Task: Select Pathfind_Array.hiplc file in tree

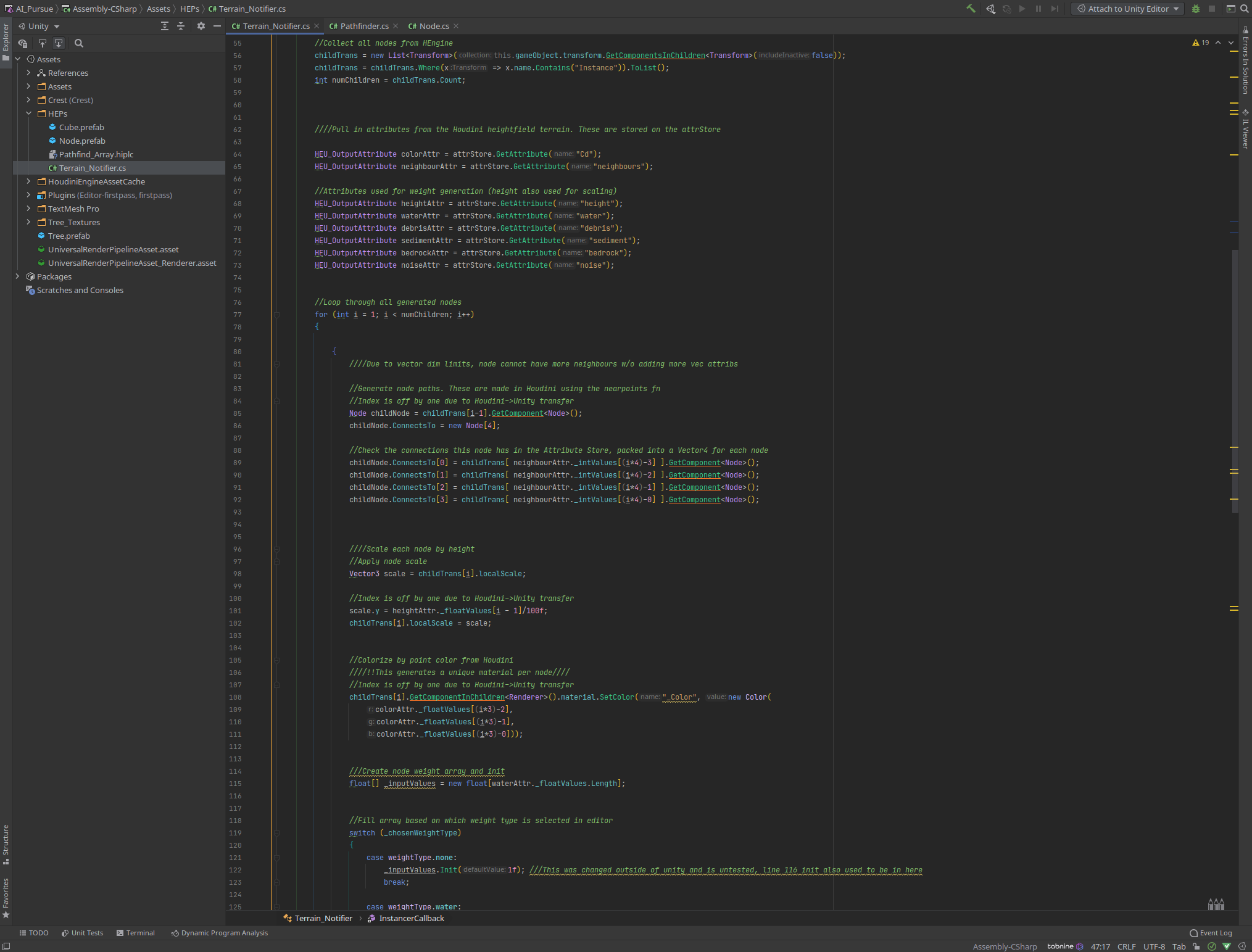Action: (x=96, y=154)
